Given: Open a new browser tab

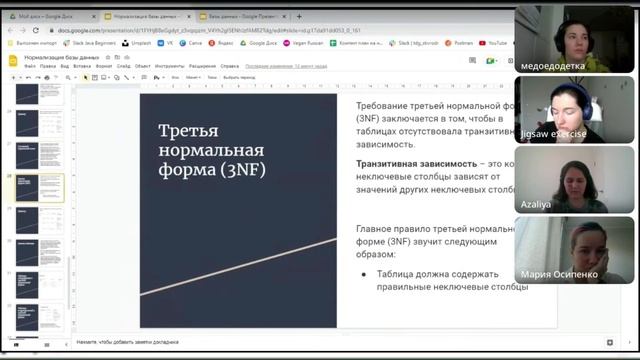Looking at the screenshot, I should pyautogui.click(x=299, y=17).
